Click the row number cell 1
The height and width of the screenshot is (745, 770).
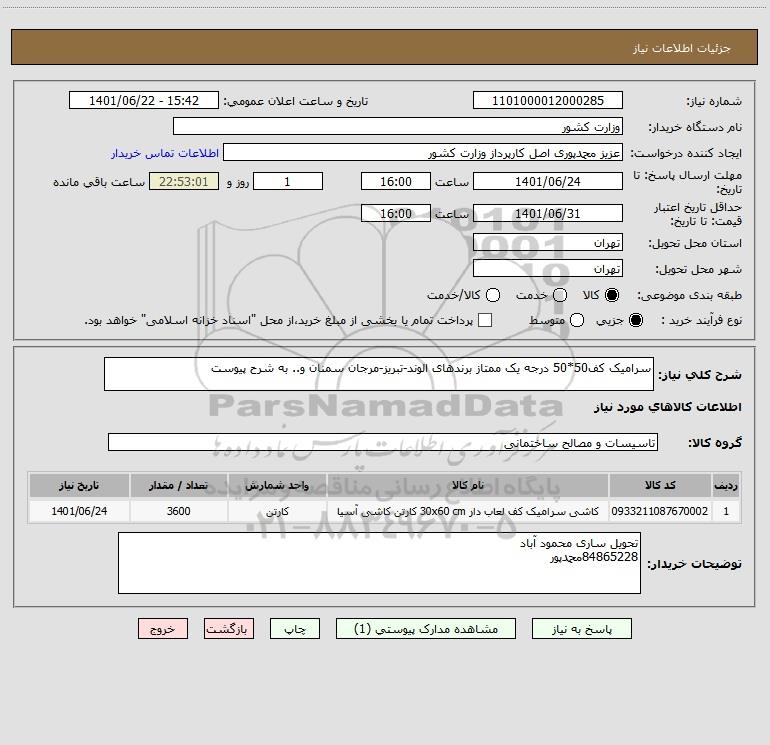pos(726,511)
